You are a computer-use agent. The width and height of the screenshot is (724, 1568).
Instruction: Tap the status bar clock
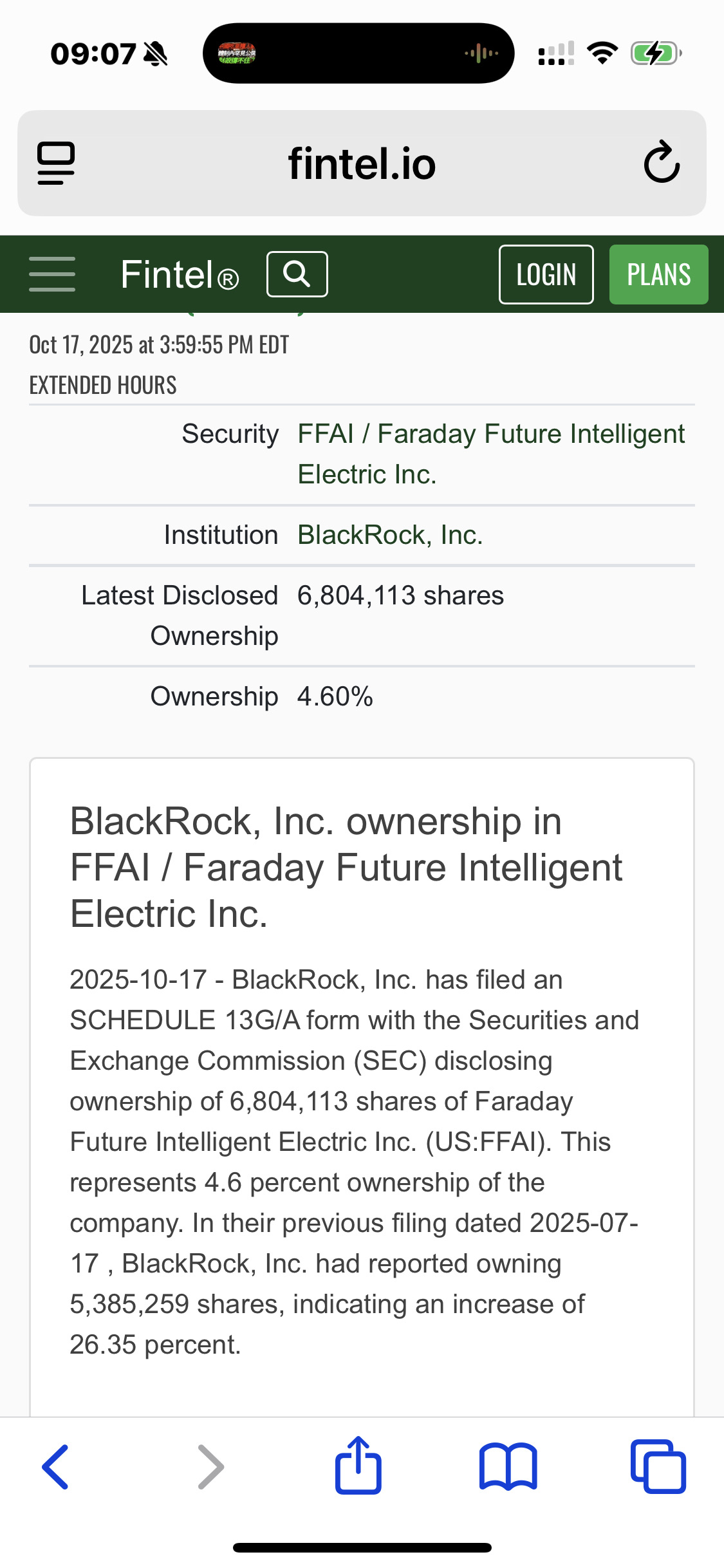tap(94, 53)
